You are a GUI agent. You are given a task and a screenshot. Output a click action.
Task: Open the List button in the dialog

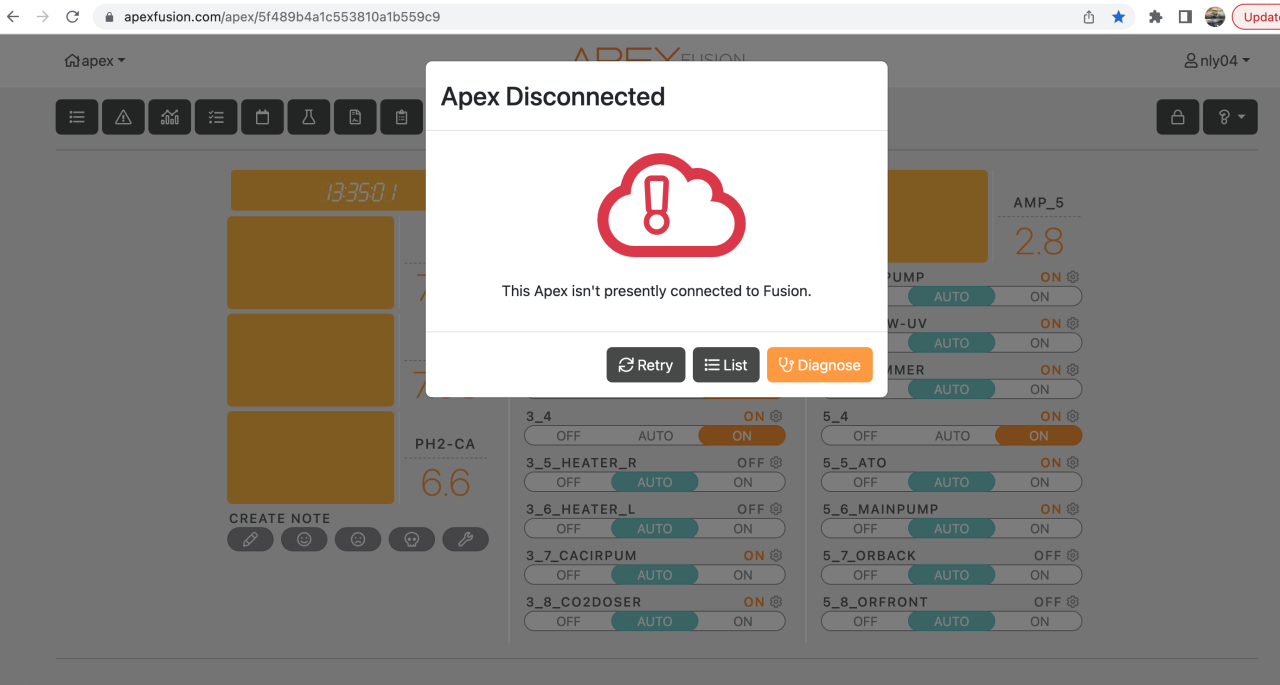coord(726,365)
